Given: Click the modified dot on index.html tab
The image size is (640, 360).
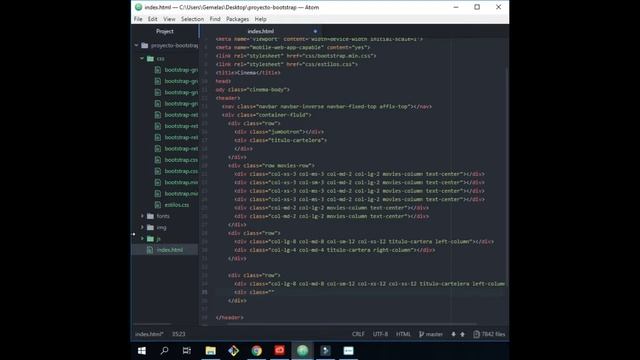Looking at the screenshot, I should (315, 31).
